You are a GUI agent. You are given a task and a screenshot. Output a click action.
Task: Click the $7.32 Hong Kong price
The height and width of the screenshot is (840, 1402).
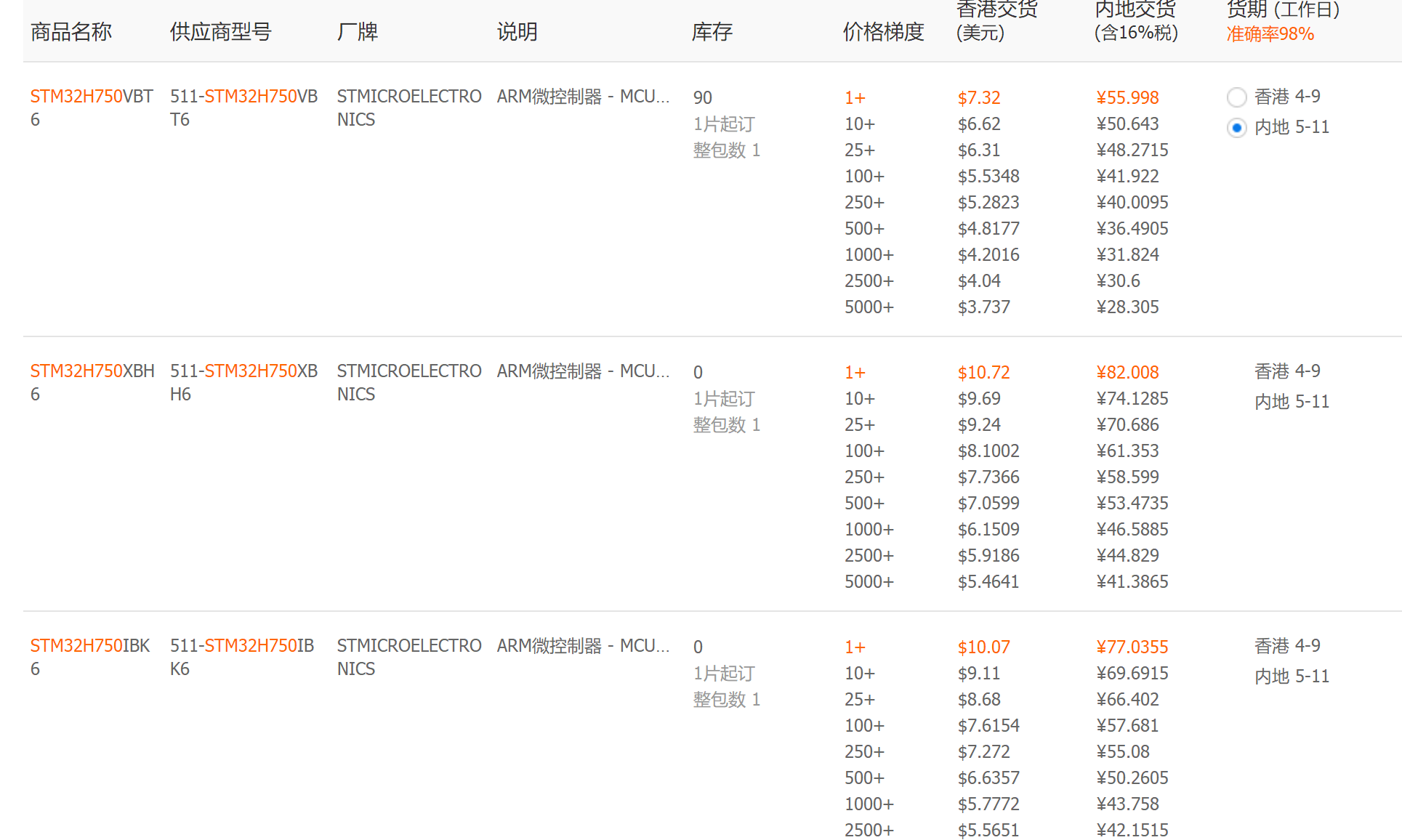point(979,97)
